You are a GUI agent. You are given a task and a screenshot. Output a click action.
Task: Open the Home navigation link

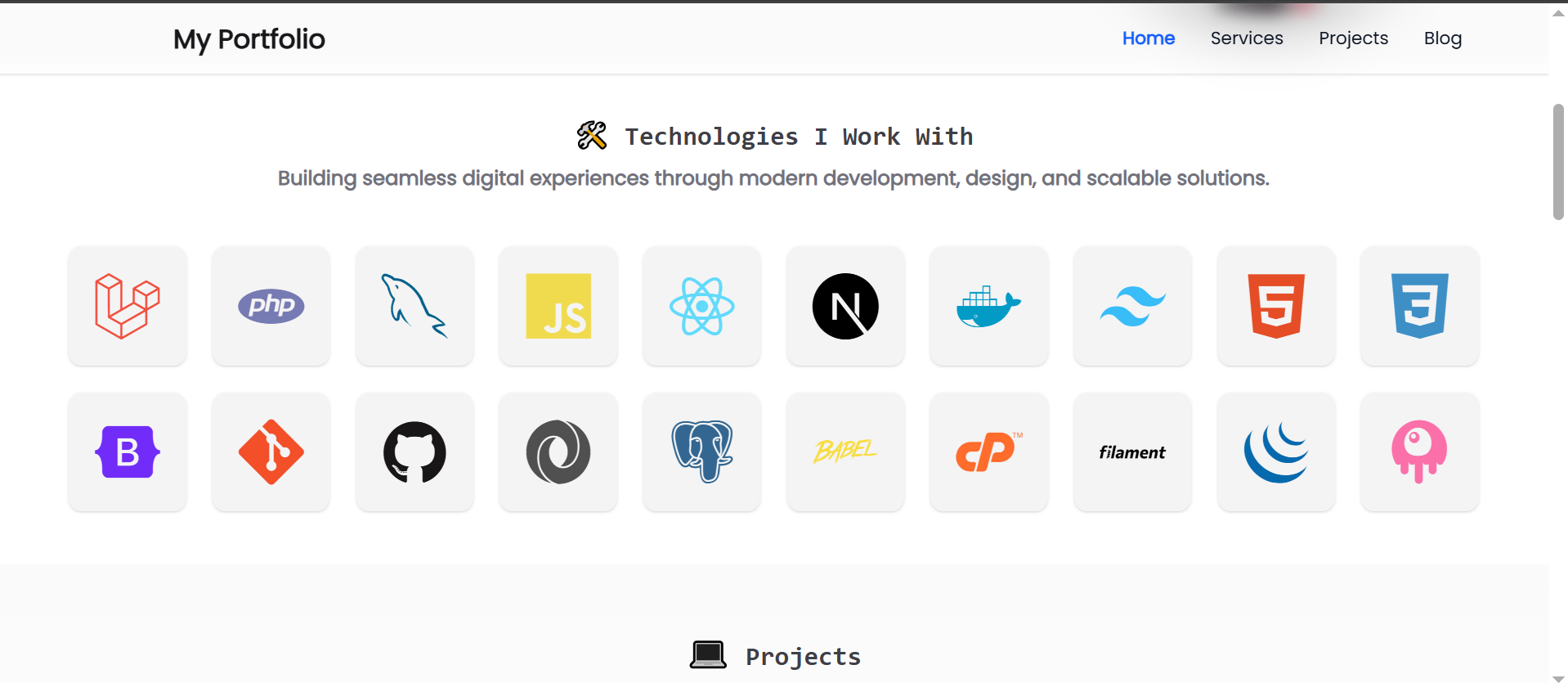click(x=1148, y=38)
